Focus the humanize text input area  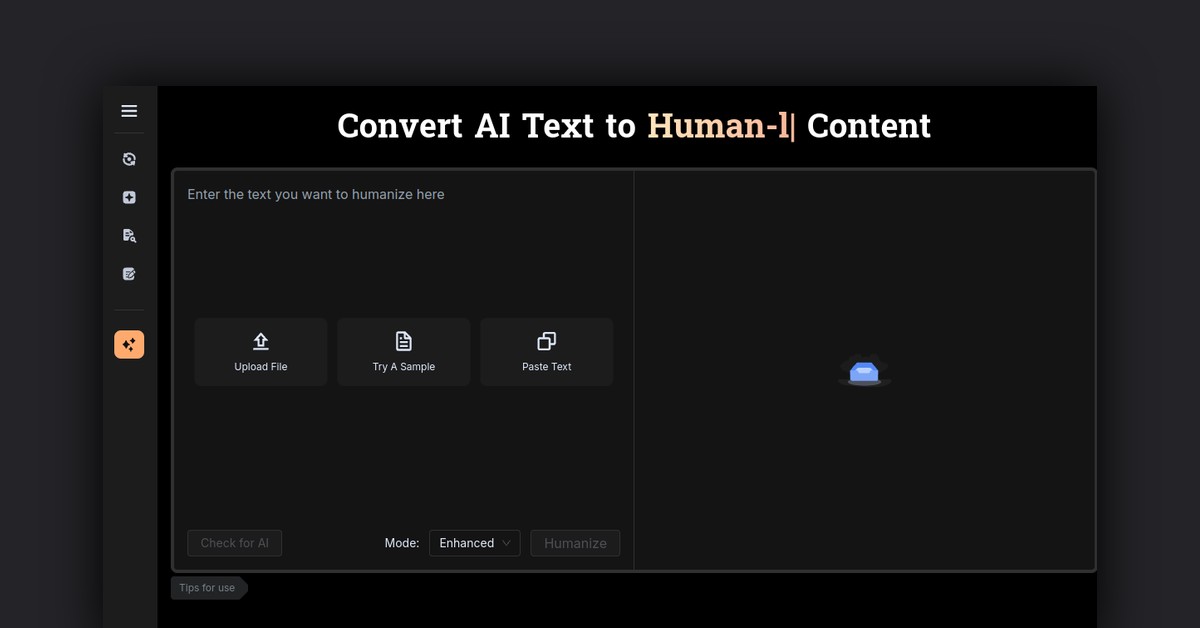tap(403, 250)
